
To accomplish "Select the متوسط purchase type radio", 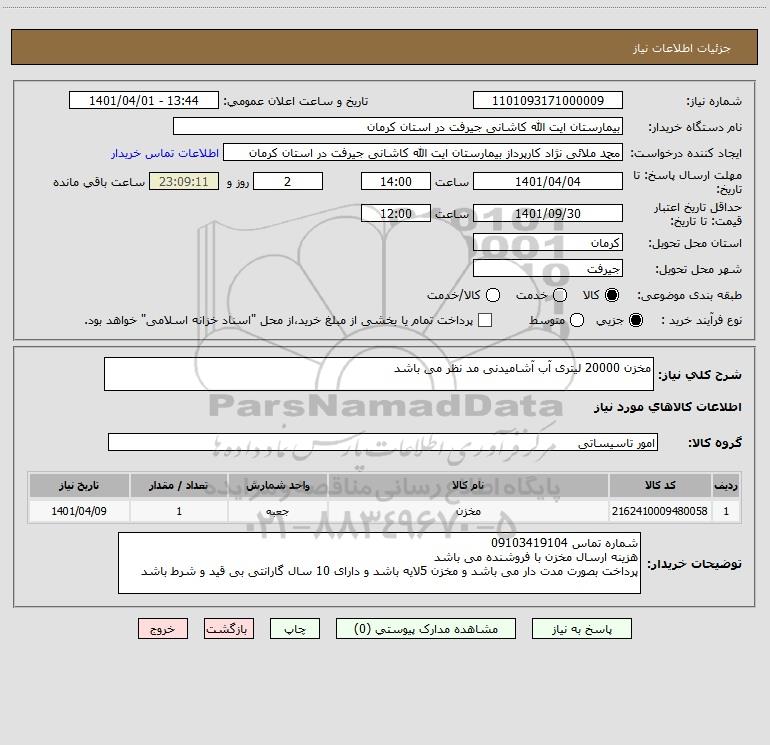I will [577, 320].
